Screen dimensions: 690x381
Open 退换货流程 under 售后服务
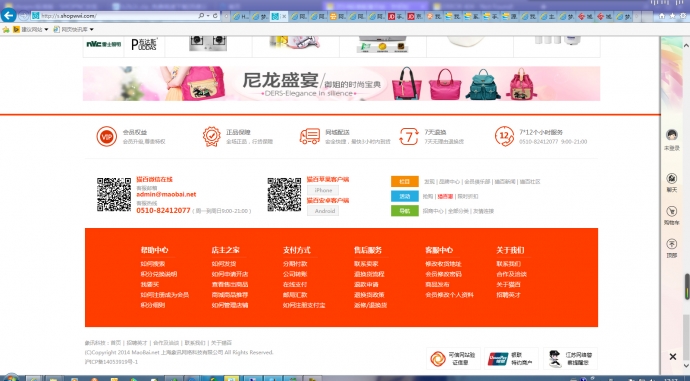[369, 274]
